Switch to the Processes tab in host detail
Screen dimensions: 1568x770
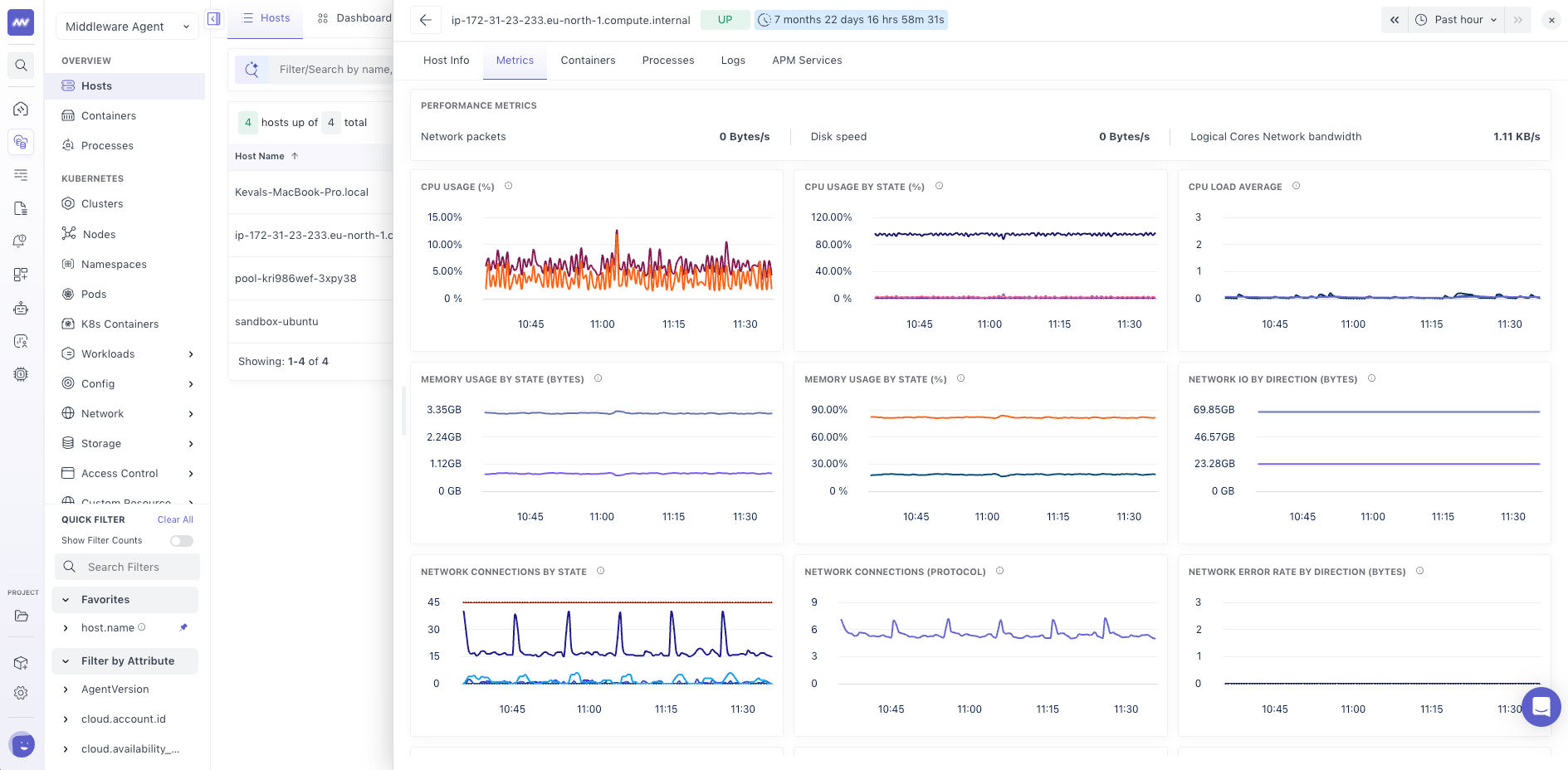point(668,61)
